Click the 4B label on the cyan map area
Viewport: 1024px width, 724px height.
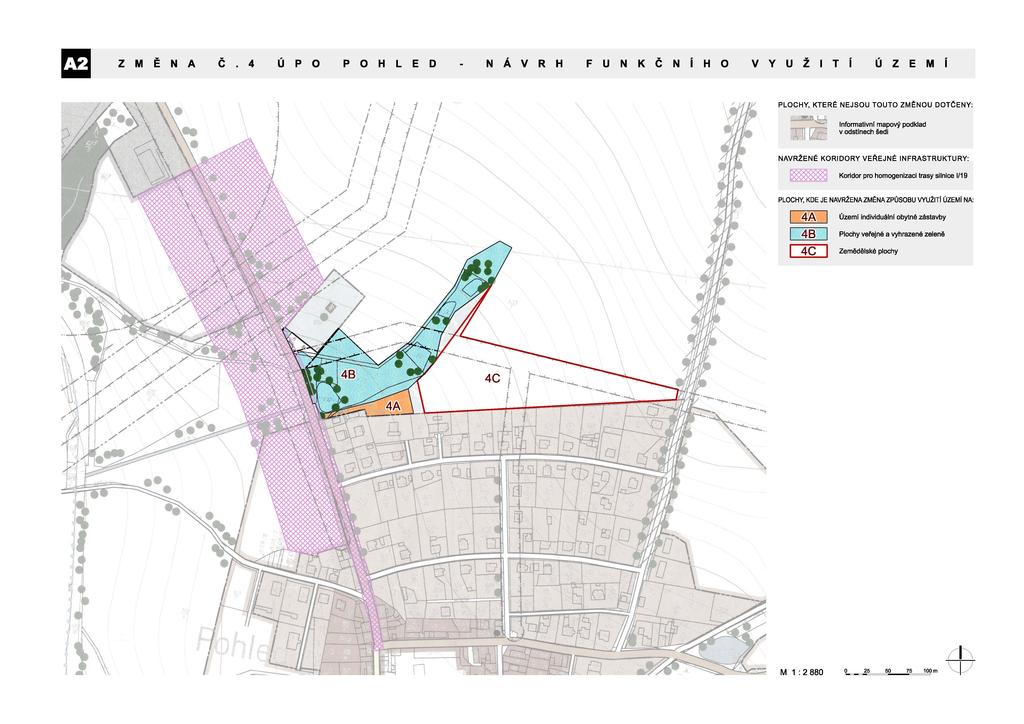coord(348,375)
